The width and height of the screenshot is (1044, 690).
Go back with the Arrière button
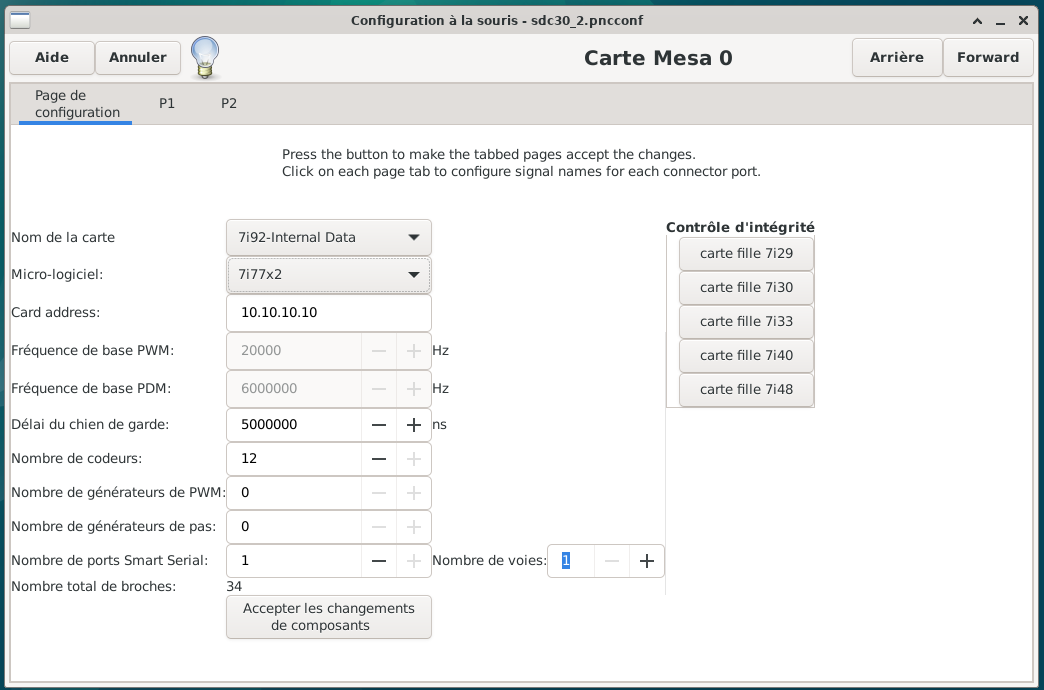pos(897,58)
